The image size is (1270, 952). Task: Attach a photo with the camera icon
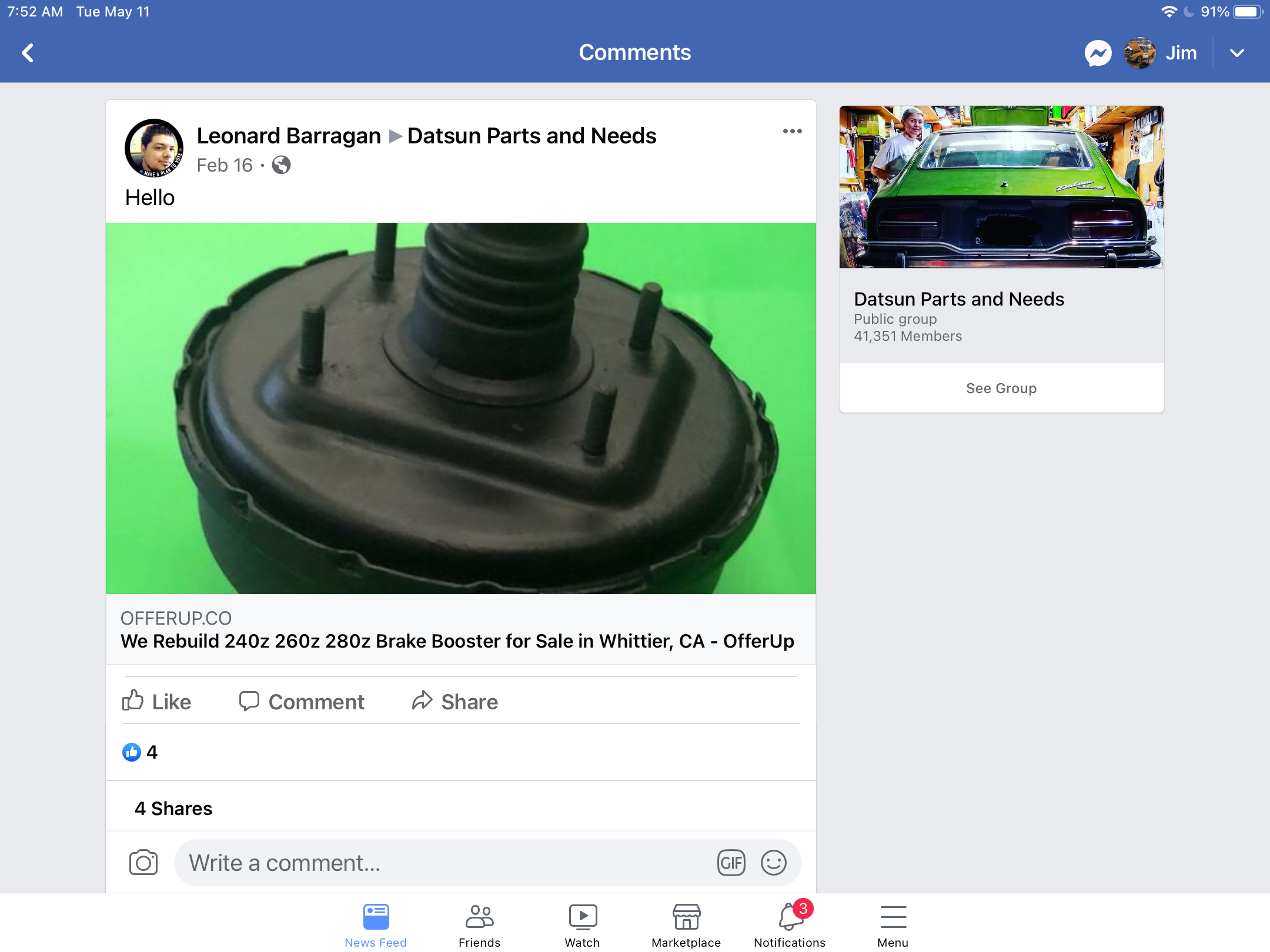coord(143,863)
